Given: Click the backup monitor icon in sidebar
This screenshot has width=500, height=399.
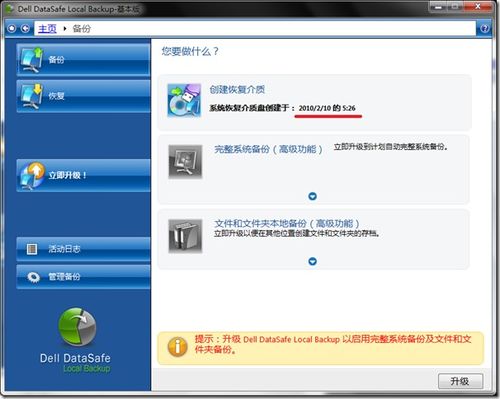Looking at the screenshot, I should pos(32,60).
